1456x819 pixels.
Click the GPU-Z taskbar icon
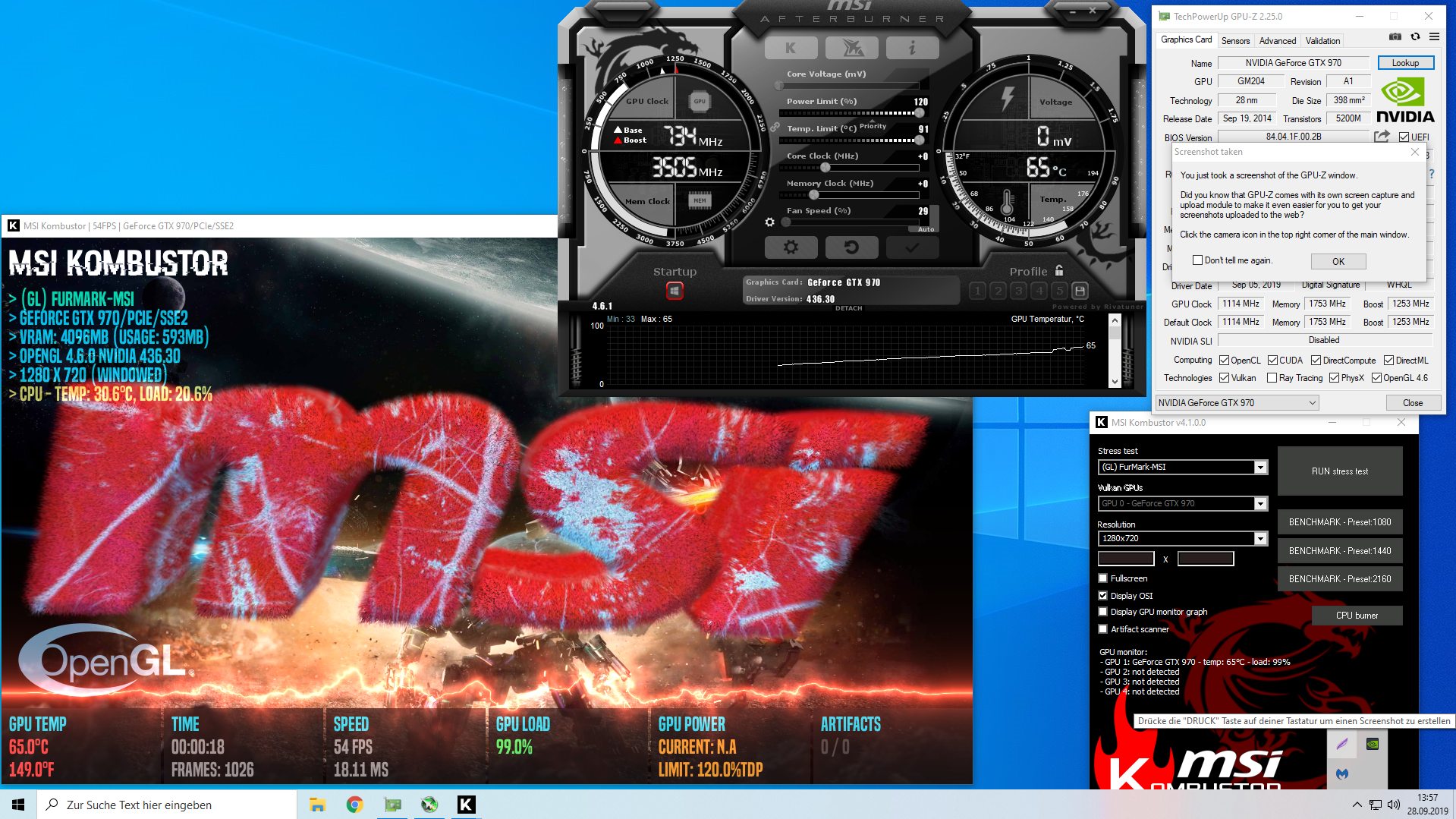coord(392,805)
